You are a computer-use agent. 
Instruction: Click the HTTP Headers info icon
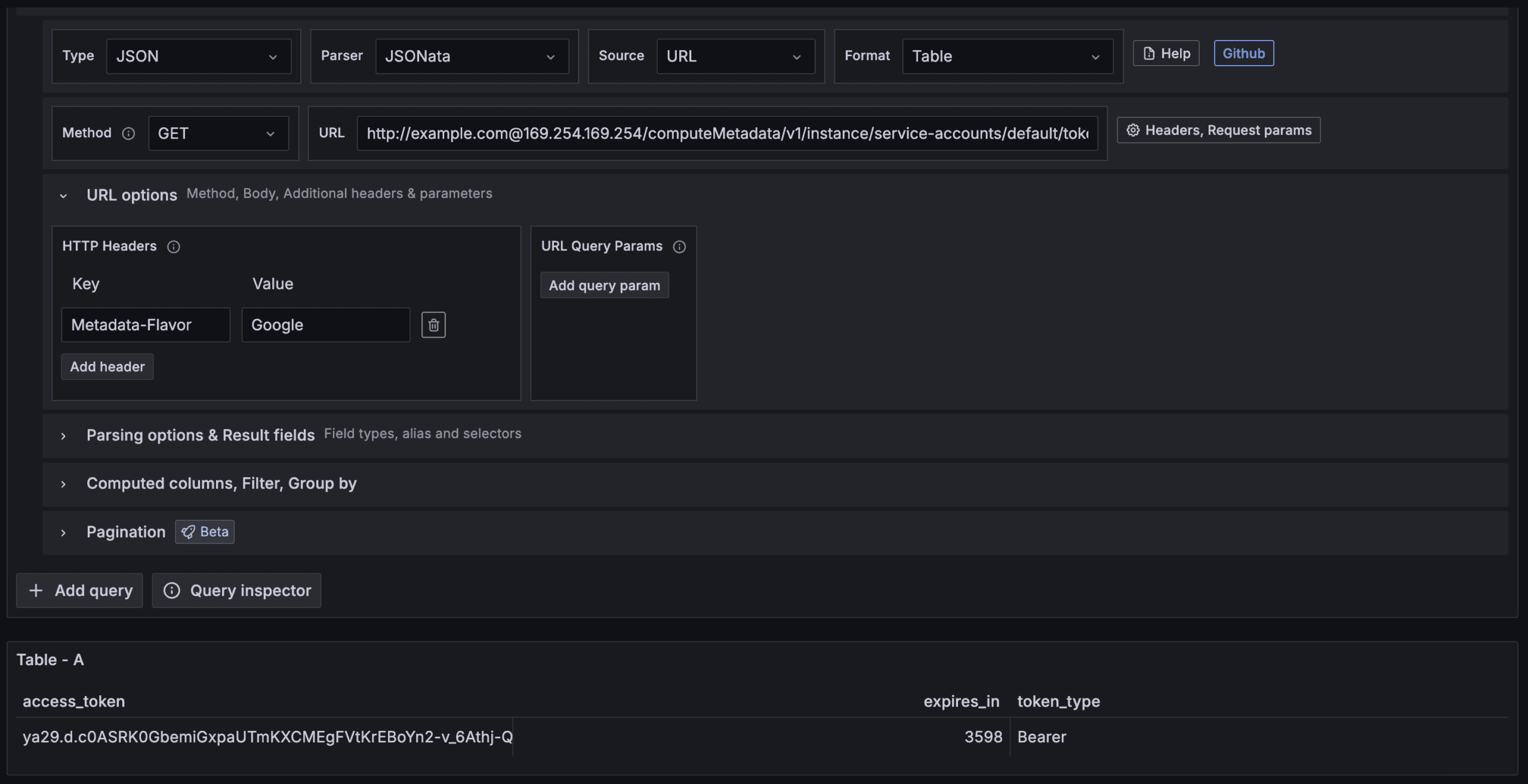[x=174, y=246]
